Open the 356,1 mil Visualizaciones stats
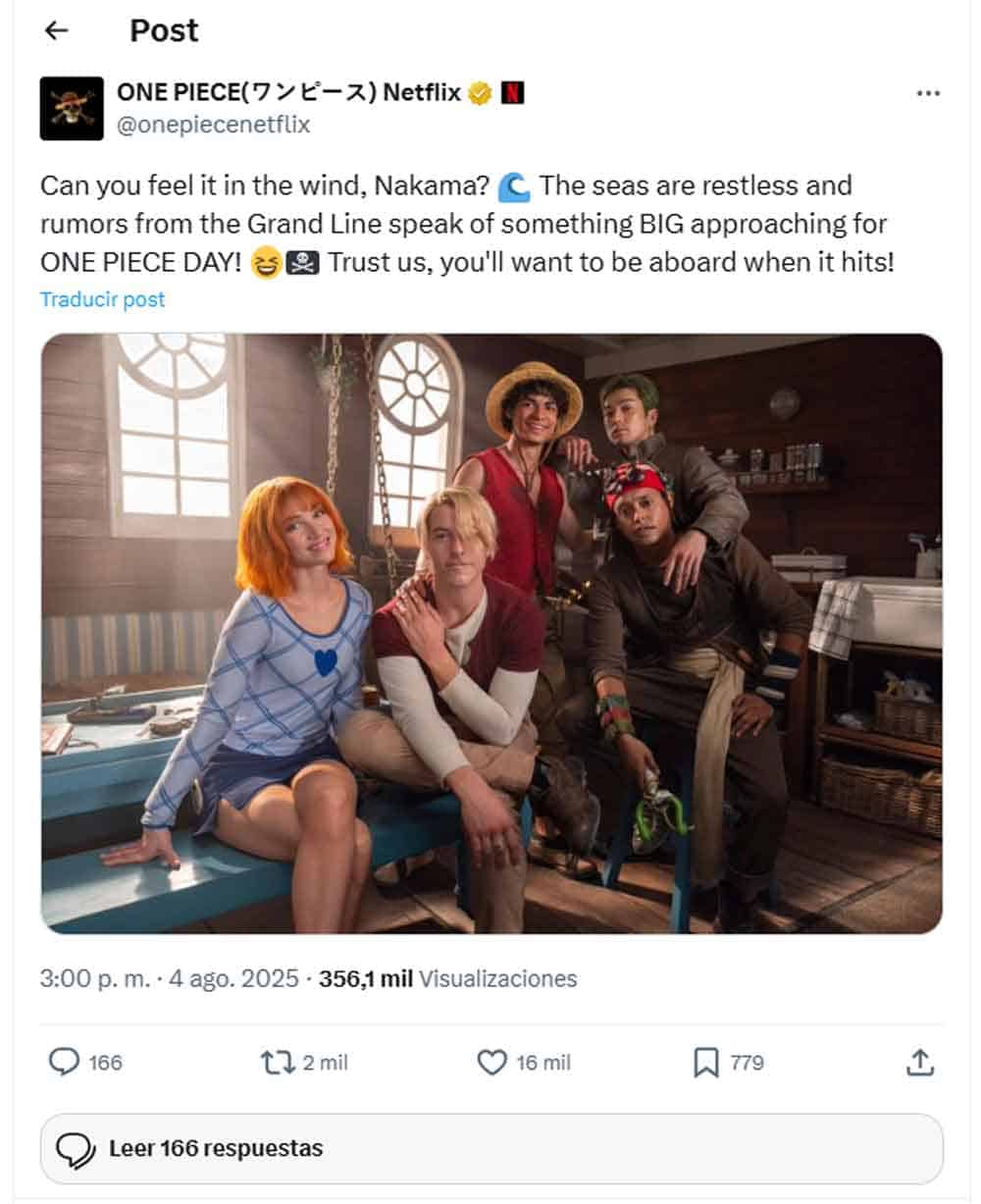The image size is (981, 1204). 448,978
